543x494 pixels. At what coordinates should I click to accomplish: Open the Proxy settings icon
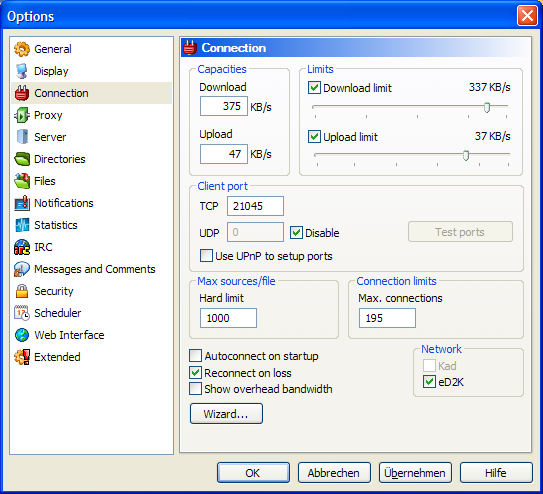click(22, 115)
